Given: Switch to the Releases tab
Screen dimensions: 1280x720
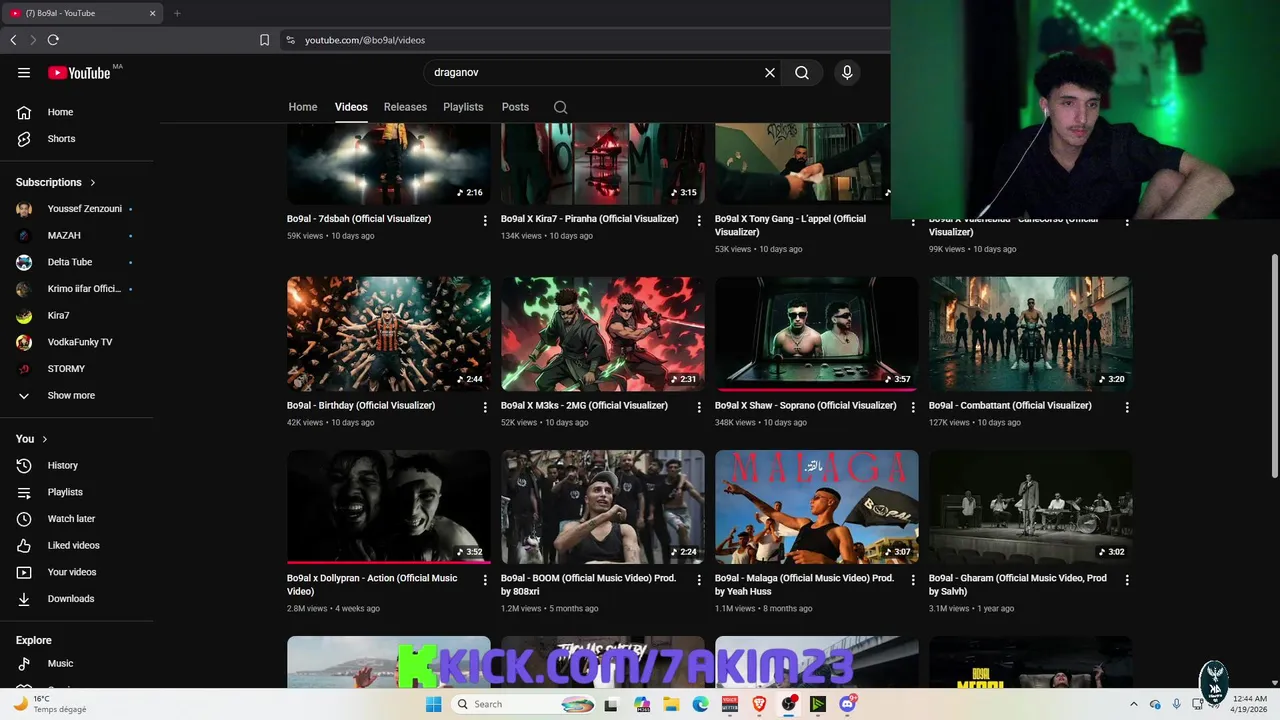Looking at the screenshot, I should point(405,107).
